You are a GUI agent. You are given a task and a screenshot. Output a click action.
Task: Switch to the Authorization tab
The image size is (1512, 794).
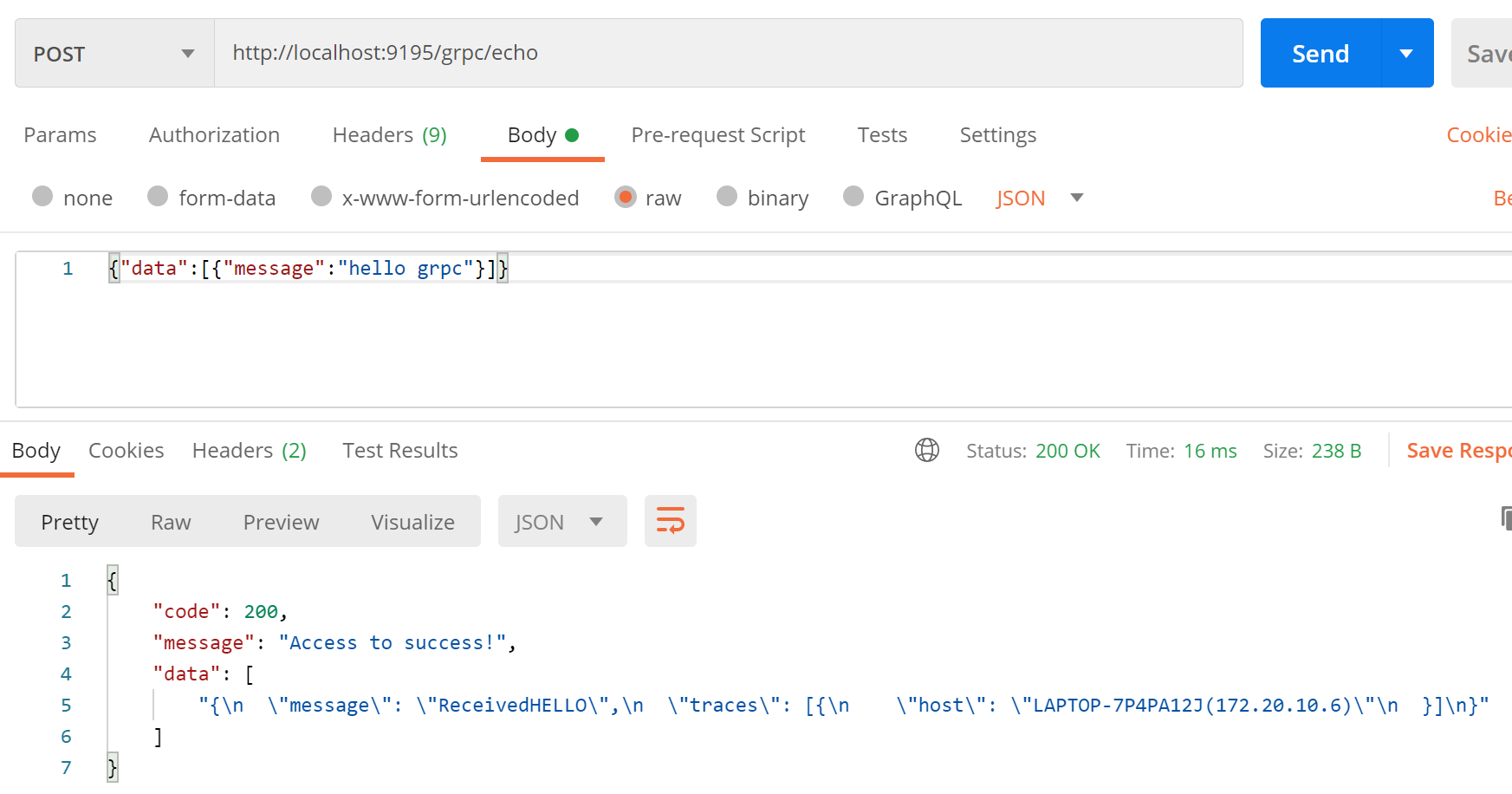tap(214, 135)
